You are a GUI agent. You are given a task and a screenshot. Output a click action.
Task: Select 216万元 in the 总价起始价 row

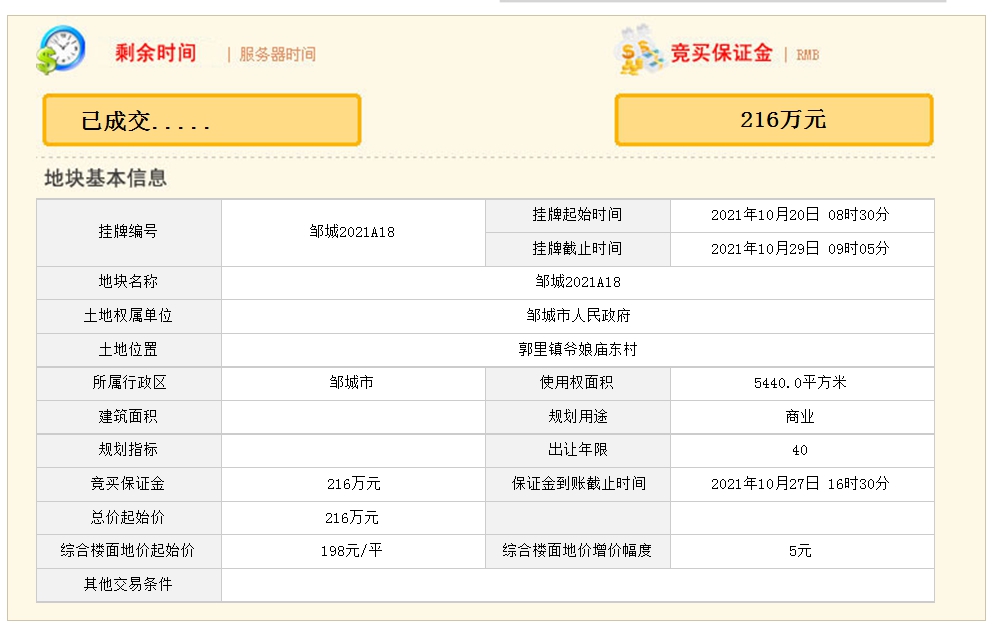click(x=352, y=518)
